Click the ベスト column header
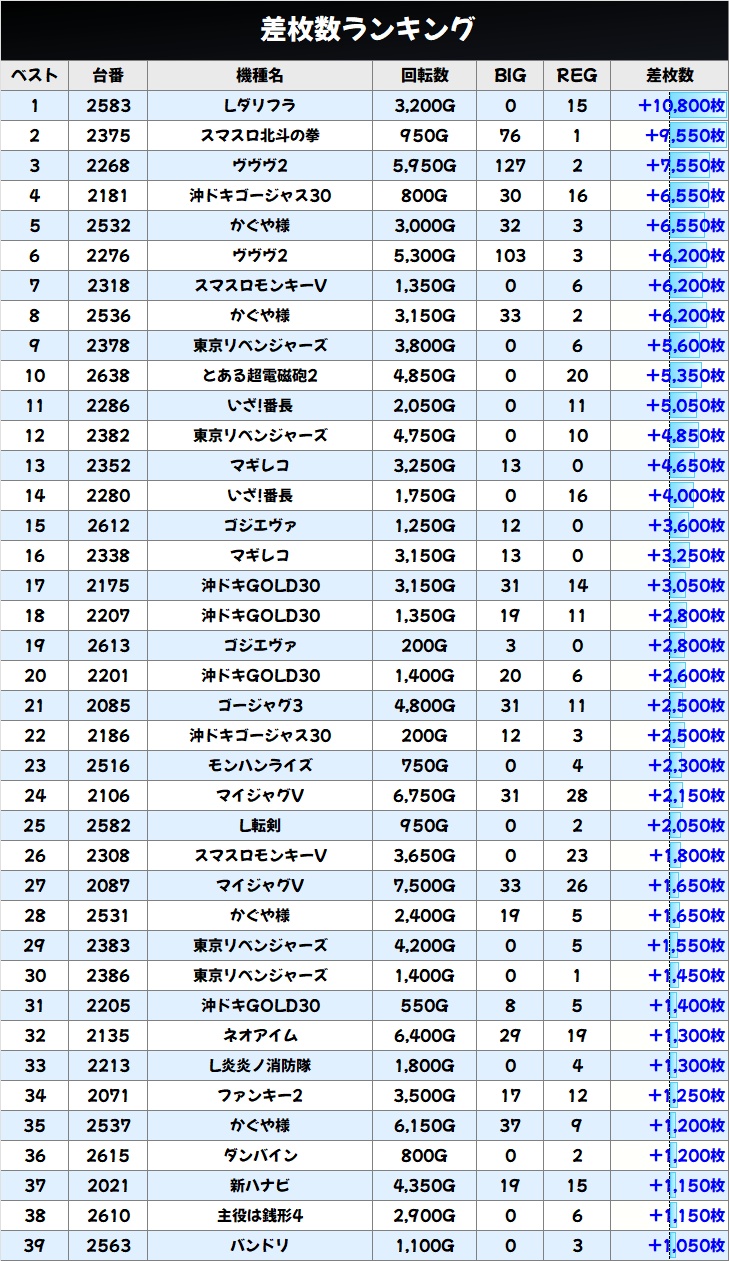 coord(35,76)
